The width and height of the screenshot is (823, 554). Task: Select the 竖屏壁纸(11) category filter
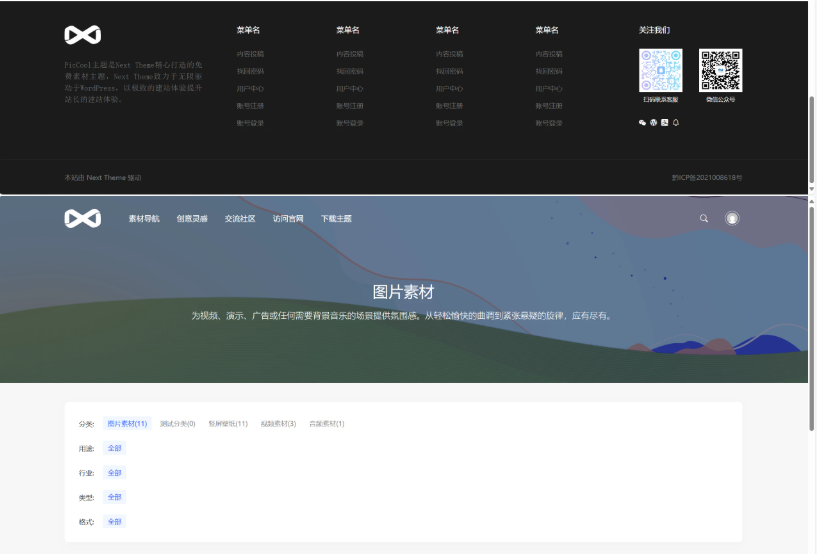coord(228,424)
